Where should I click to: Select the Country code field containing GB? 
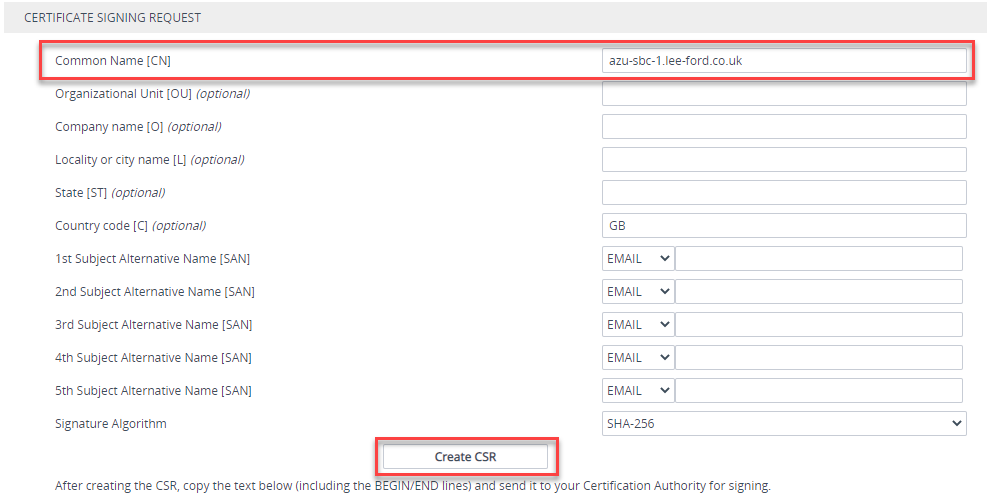click(x=784, y=225)
